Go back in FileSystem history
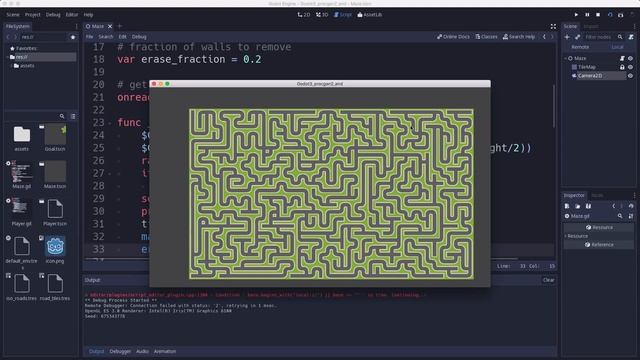This screenshot has height=360, width=640. [8, 37]
